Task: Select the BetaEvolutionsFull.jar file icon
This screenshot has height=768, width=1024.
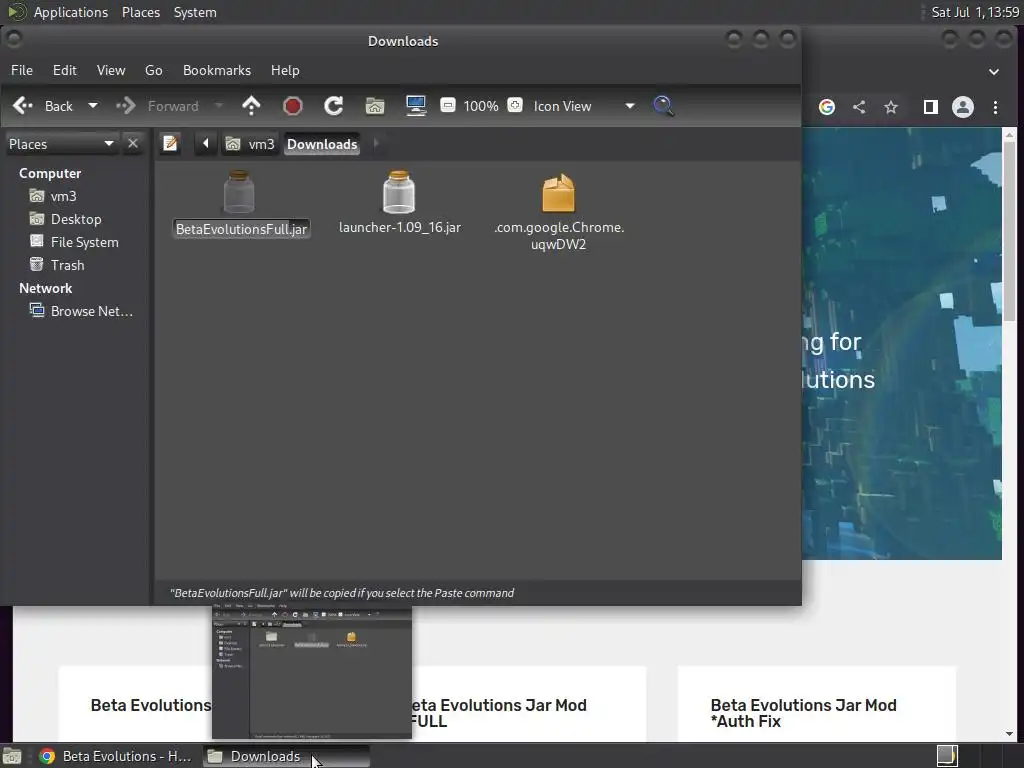Action: coord(239,192)
